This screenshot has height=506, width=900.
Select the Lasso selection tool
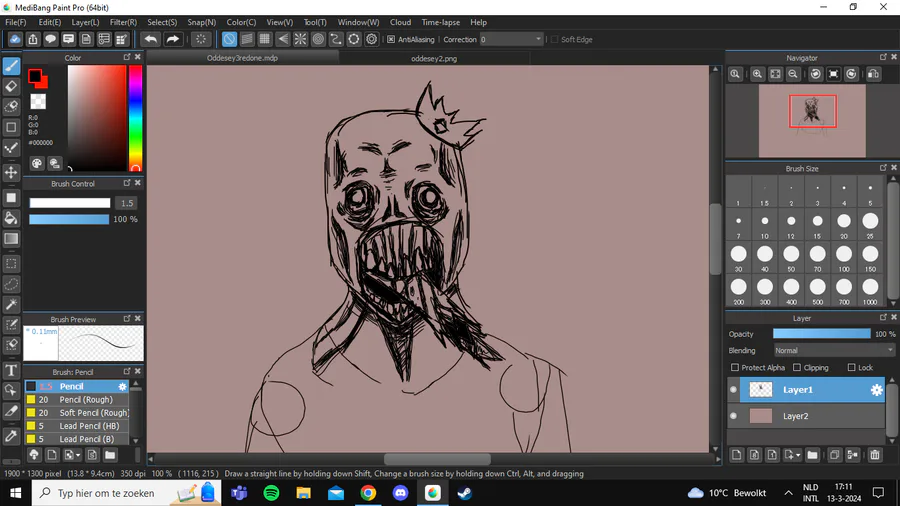(x=12, y=284)
